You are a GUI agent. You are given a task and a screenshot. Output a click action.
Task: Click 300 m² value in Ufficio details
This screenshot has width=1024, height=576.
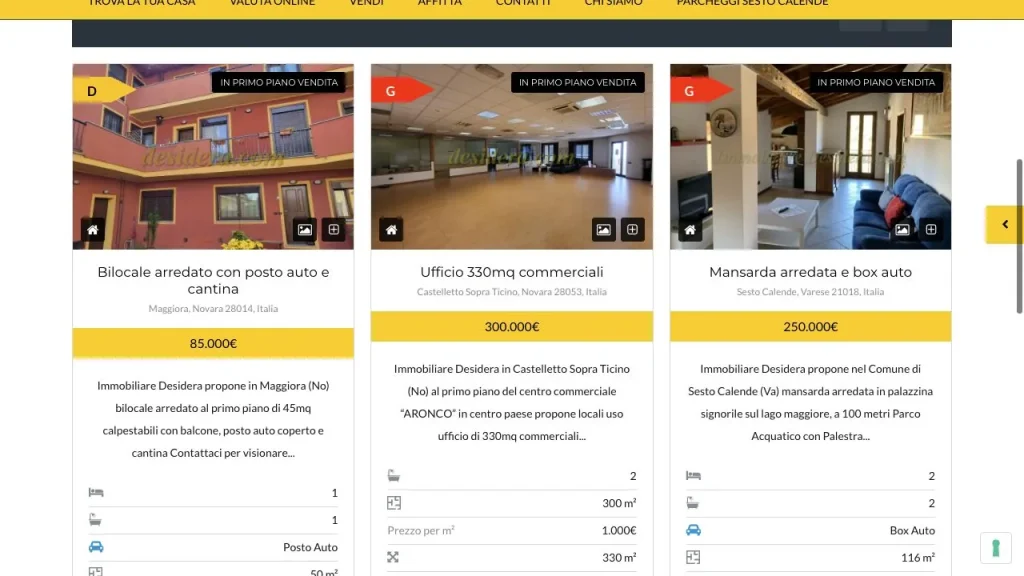619,503
